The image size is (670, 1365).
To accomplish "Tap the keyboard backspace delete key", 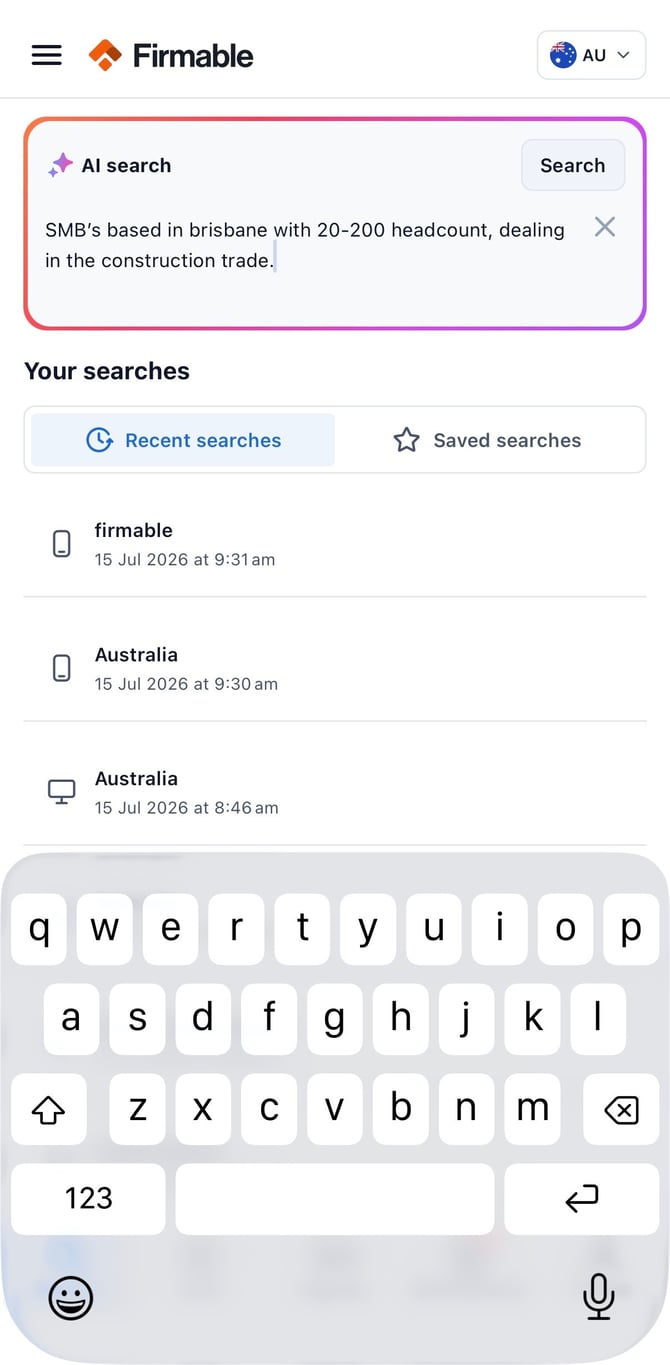I will coord(621,1109).
